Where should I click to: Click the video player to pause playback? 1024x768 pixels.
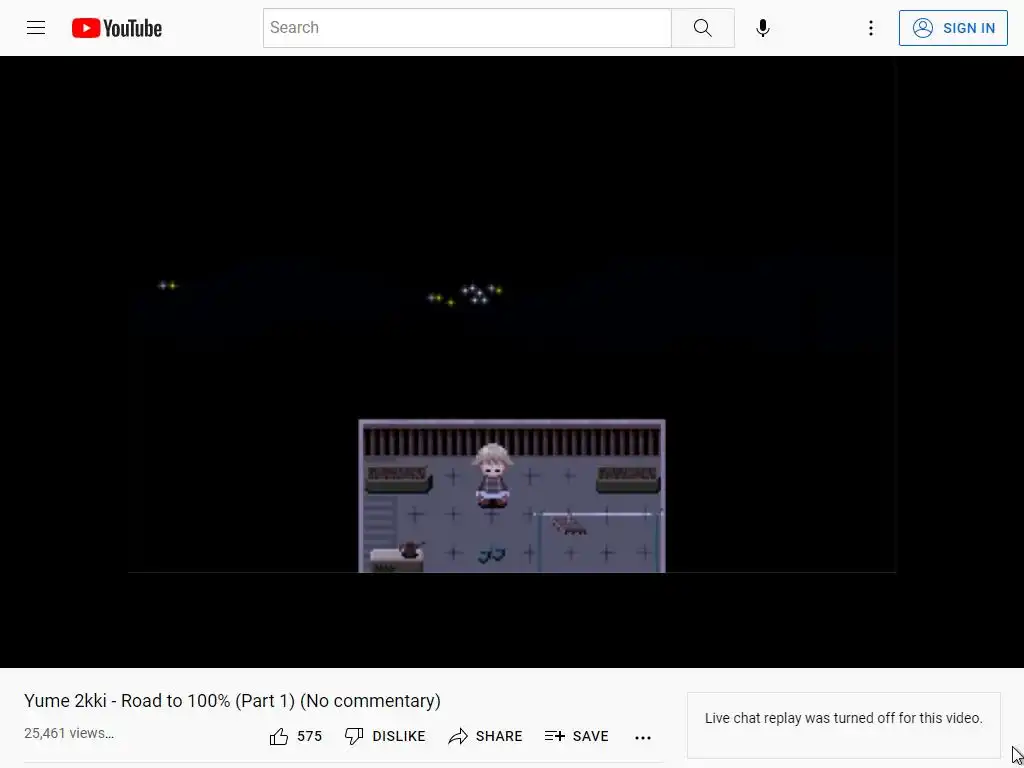pos(512,361)
